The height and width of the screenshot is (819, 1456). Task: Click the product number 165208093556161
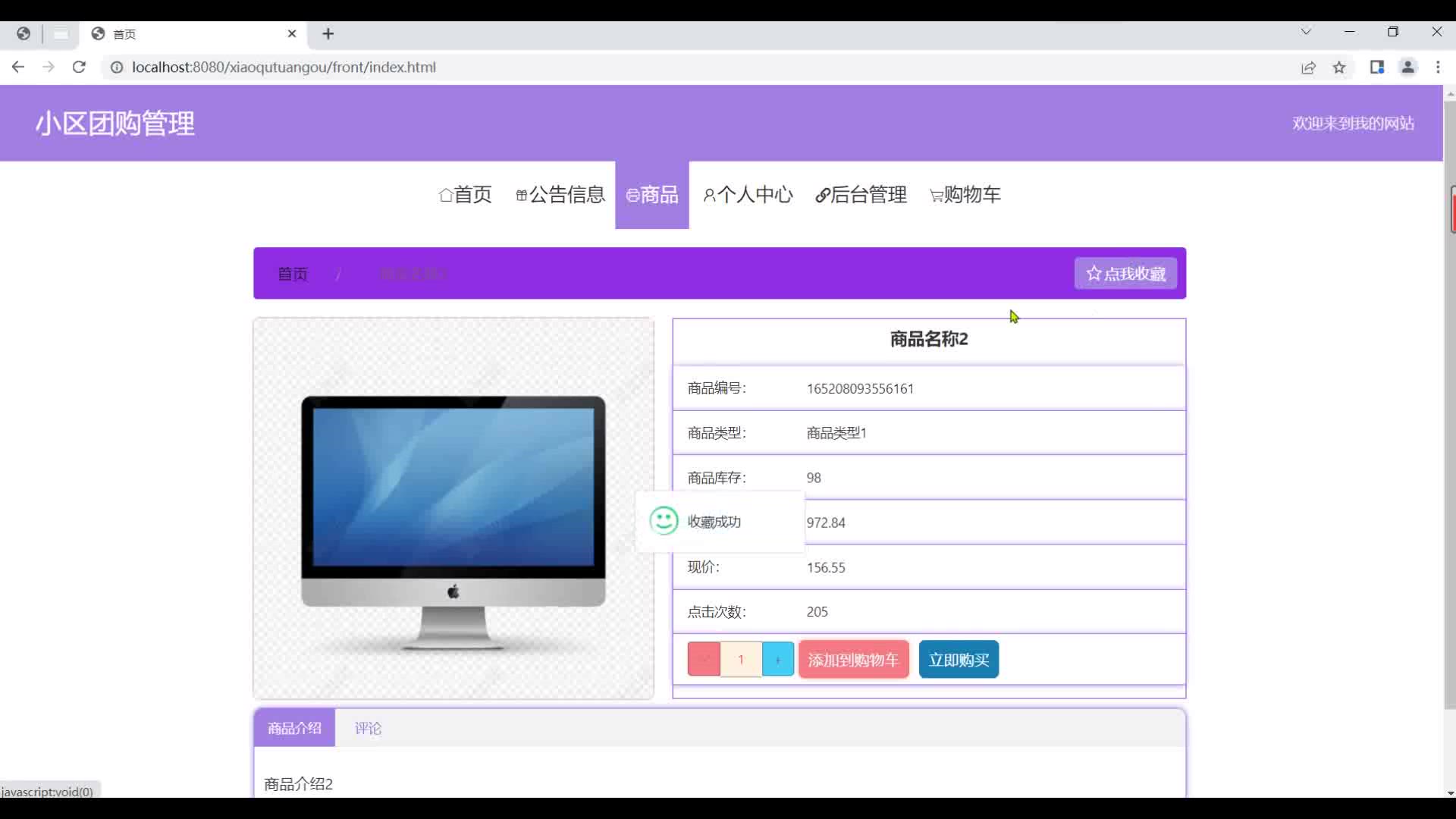[860, 388]
